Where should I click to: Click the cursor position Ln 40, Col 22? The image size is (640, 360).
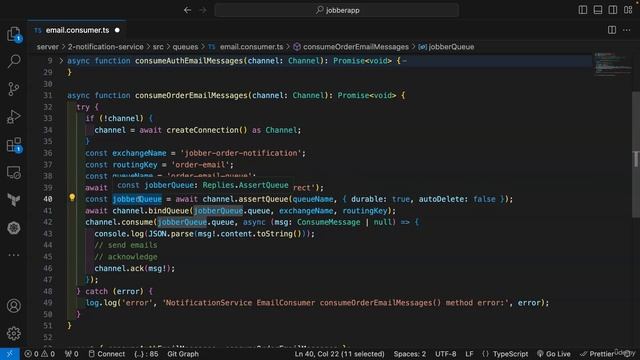tap(340, 354)
